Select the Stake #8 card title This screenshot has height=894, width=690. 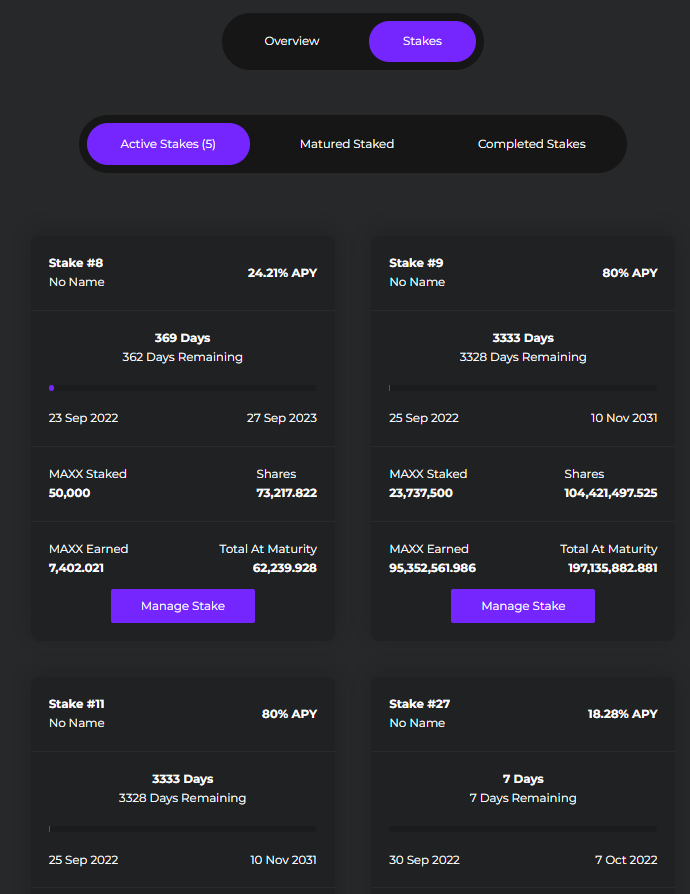(x=76, y=263)
